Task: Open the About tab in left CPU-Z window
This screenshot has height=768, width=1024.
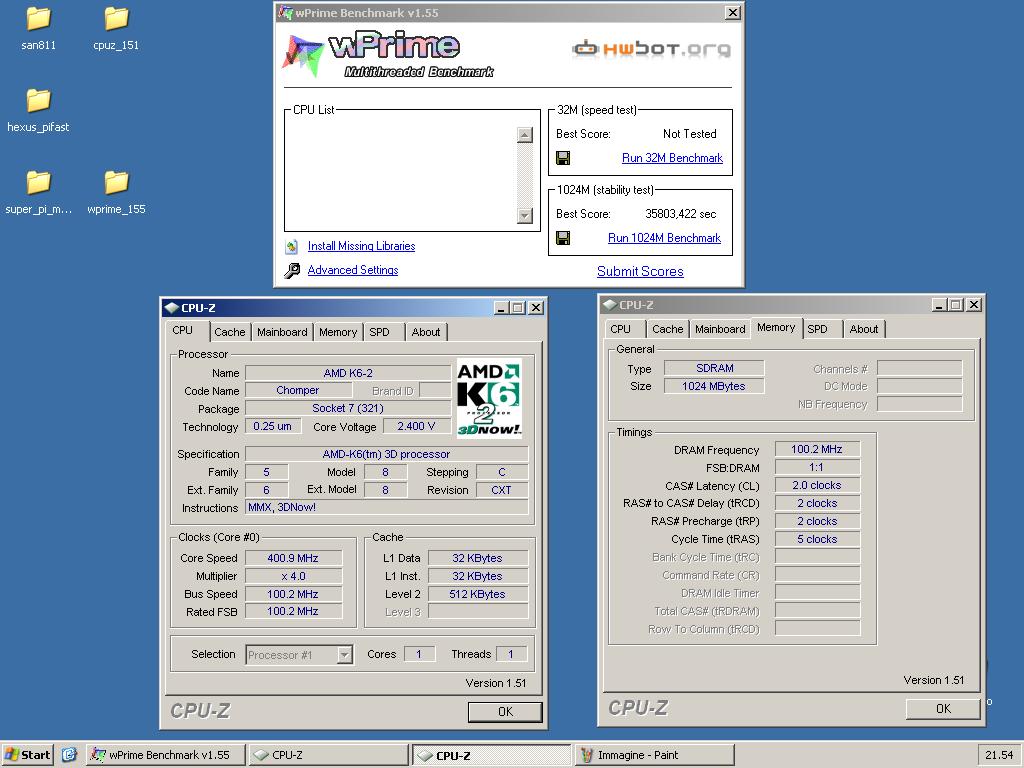Action: click(x=426, y=332)
